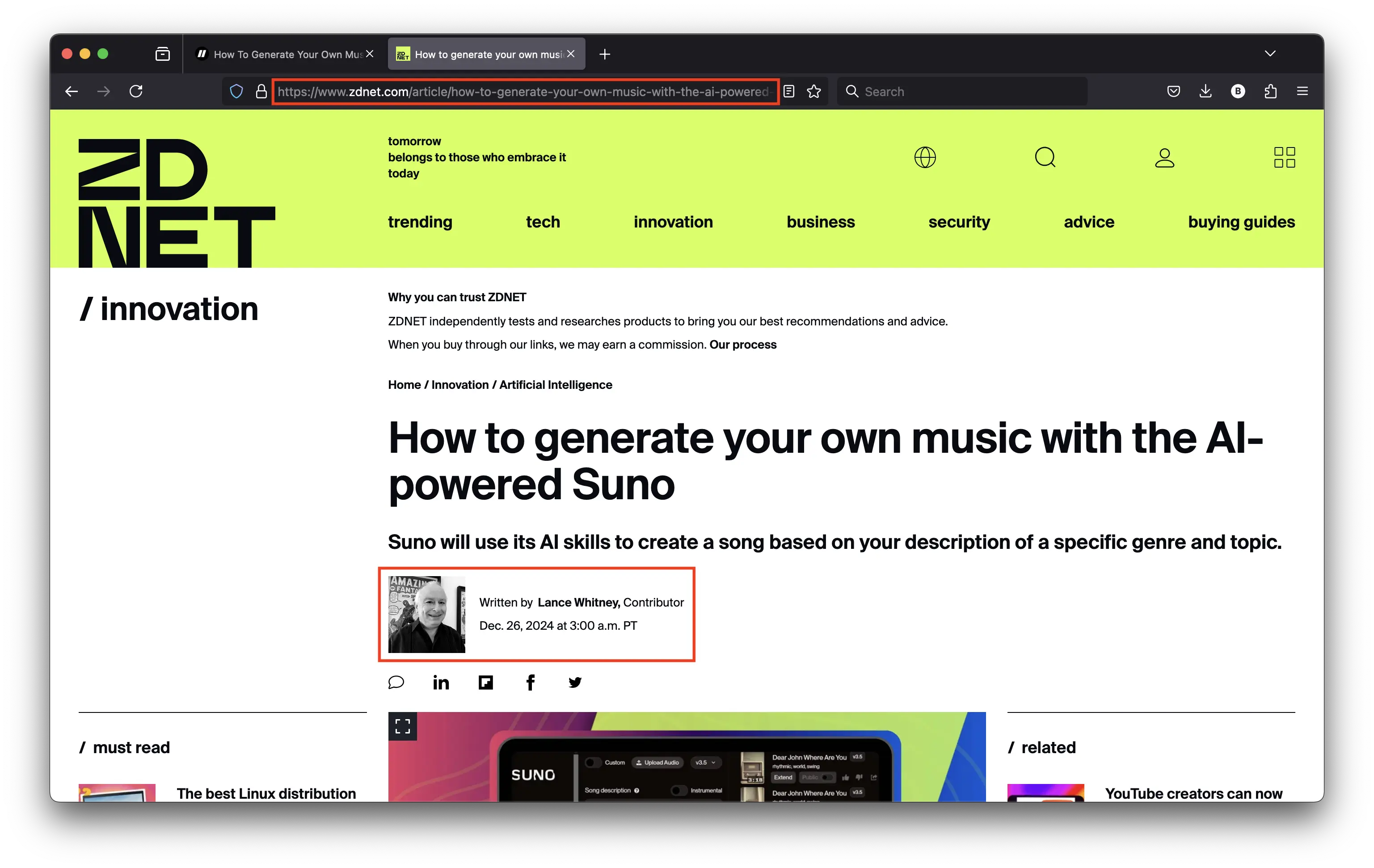The width and height of the screenshot is (1374, 868).
Task: Open The best Linux distribution article
Action: (x=266, y=793)
